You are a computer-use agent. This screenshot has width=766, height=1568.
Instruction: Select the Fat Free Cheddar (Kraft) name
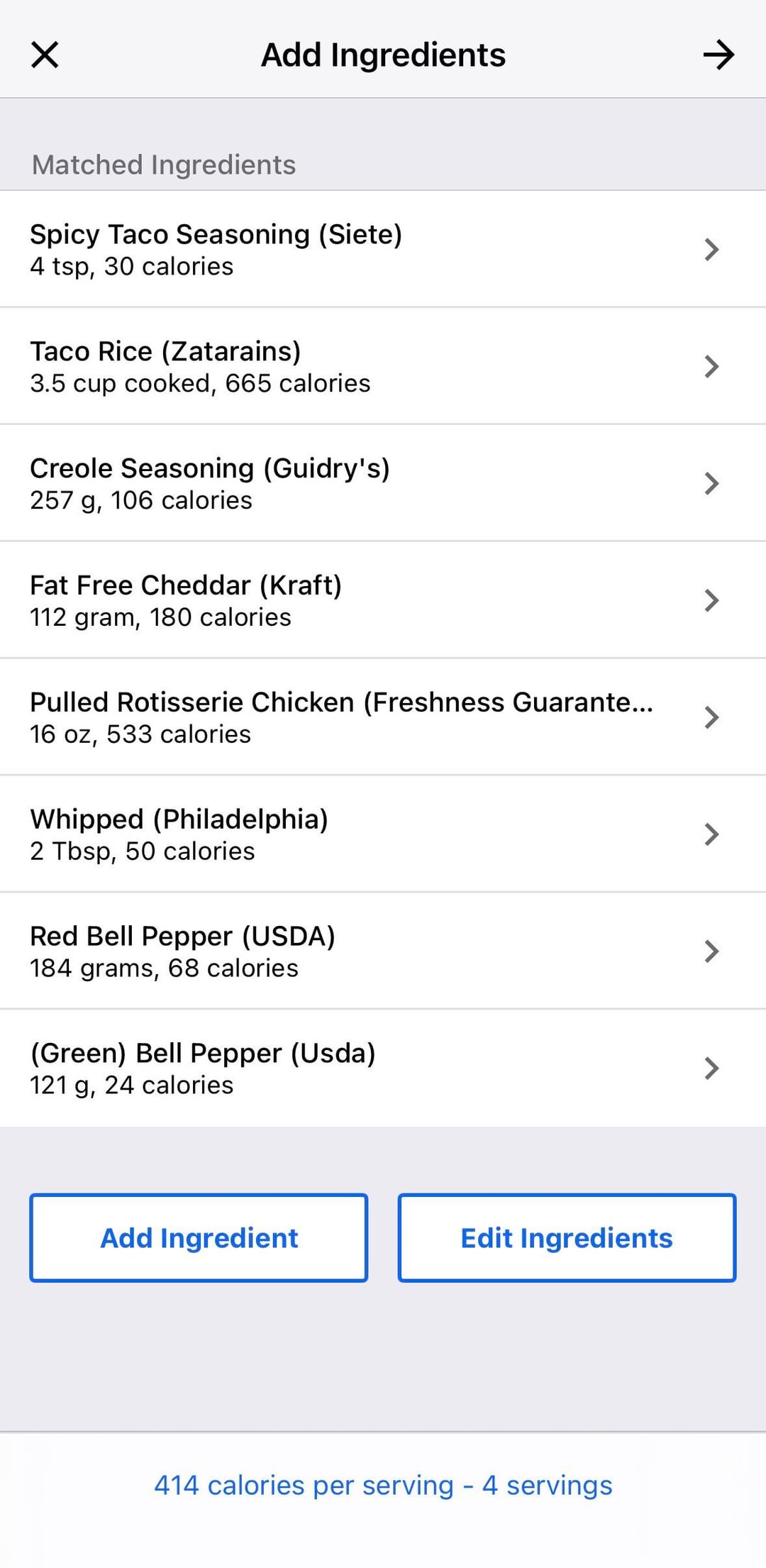point(186,585)
